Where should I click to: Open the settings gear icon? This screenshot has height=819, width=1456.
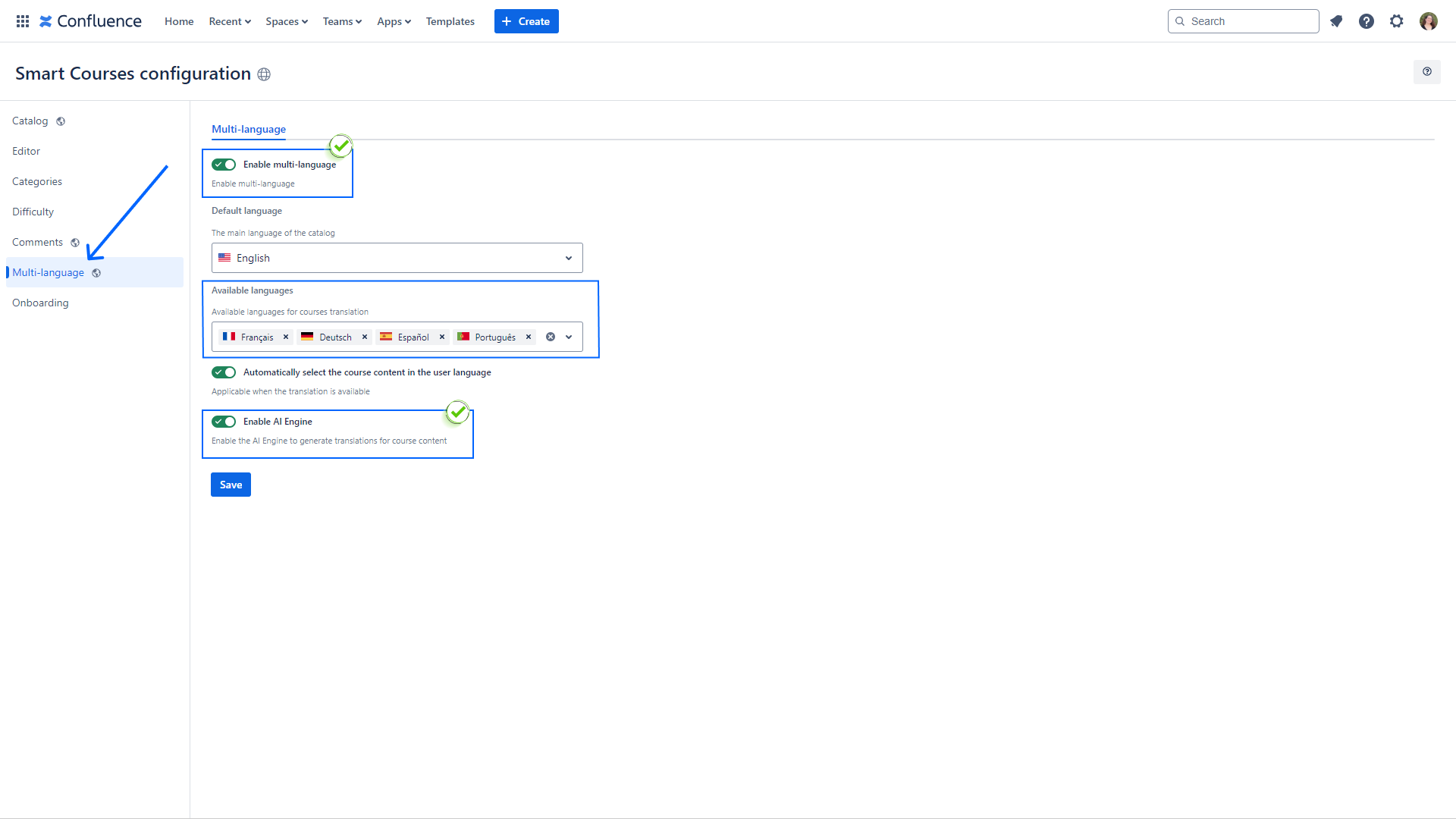pyautogui.click(x=1397, y=21)
